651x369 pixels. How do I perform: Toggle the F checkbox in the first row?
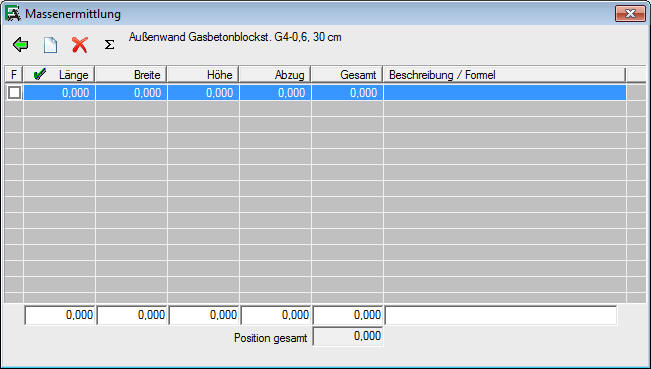[x=14, y=93]
